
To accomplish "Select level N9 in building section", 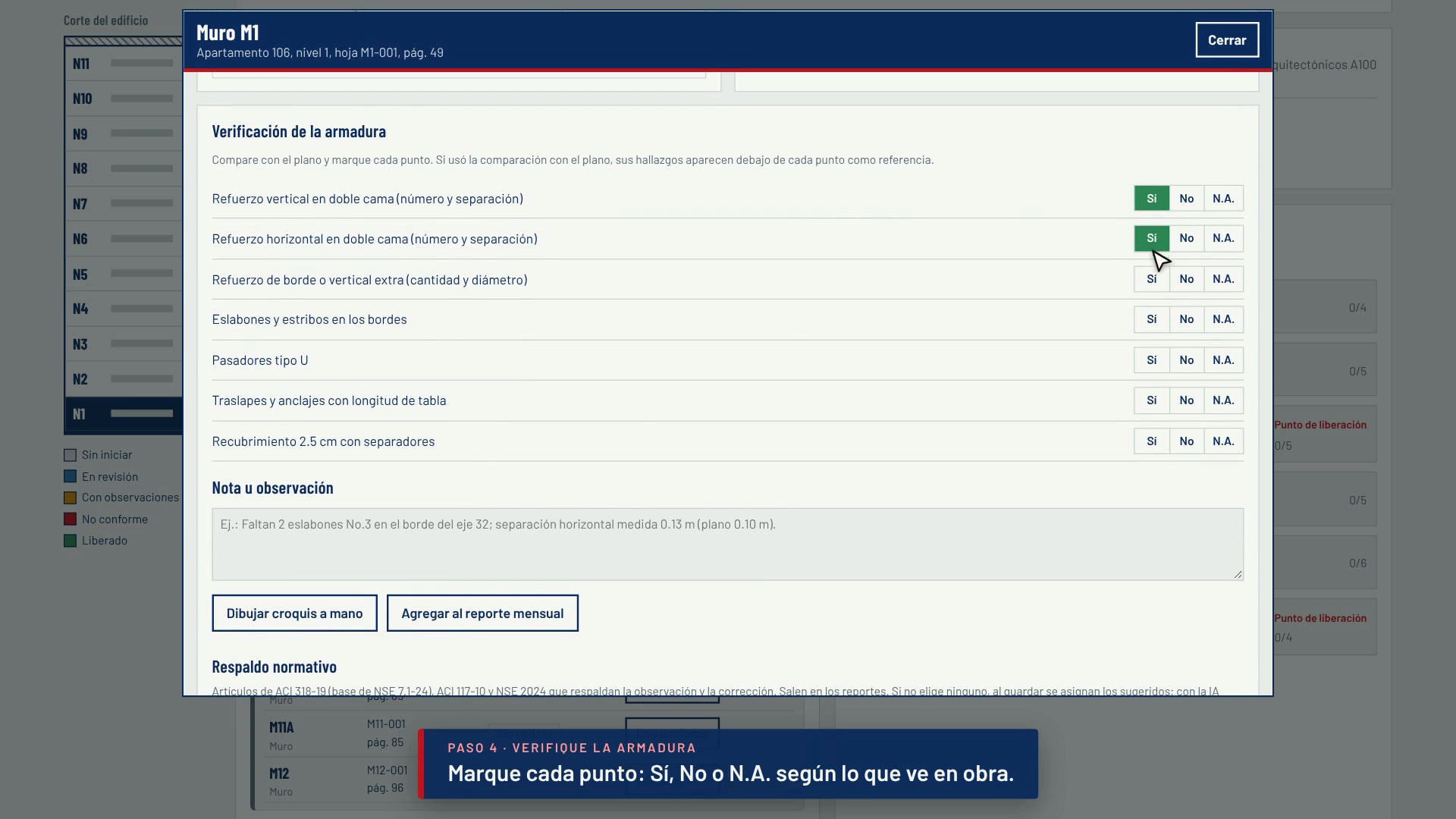I will click(124, 134).
